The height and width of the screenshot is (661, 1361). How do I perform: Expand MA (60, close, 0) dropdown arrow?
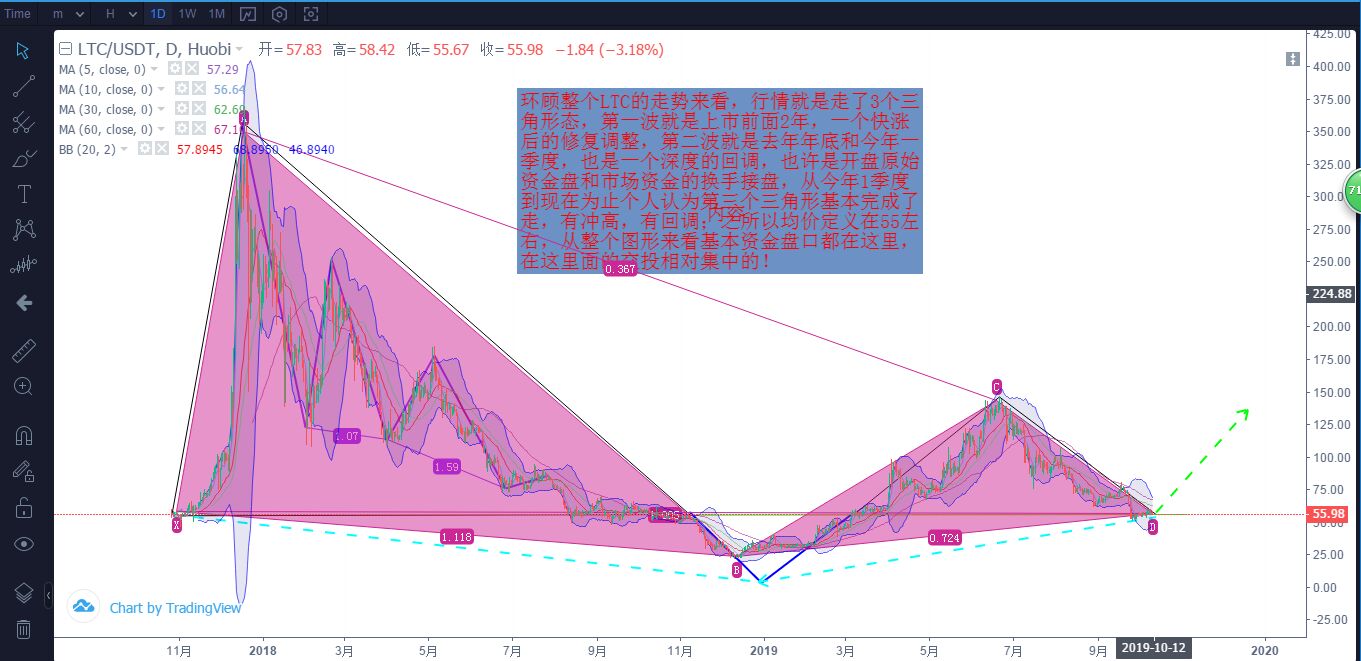coord(162,129)
